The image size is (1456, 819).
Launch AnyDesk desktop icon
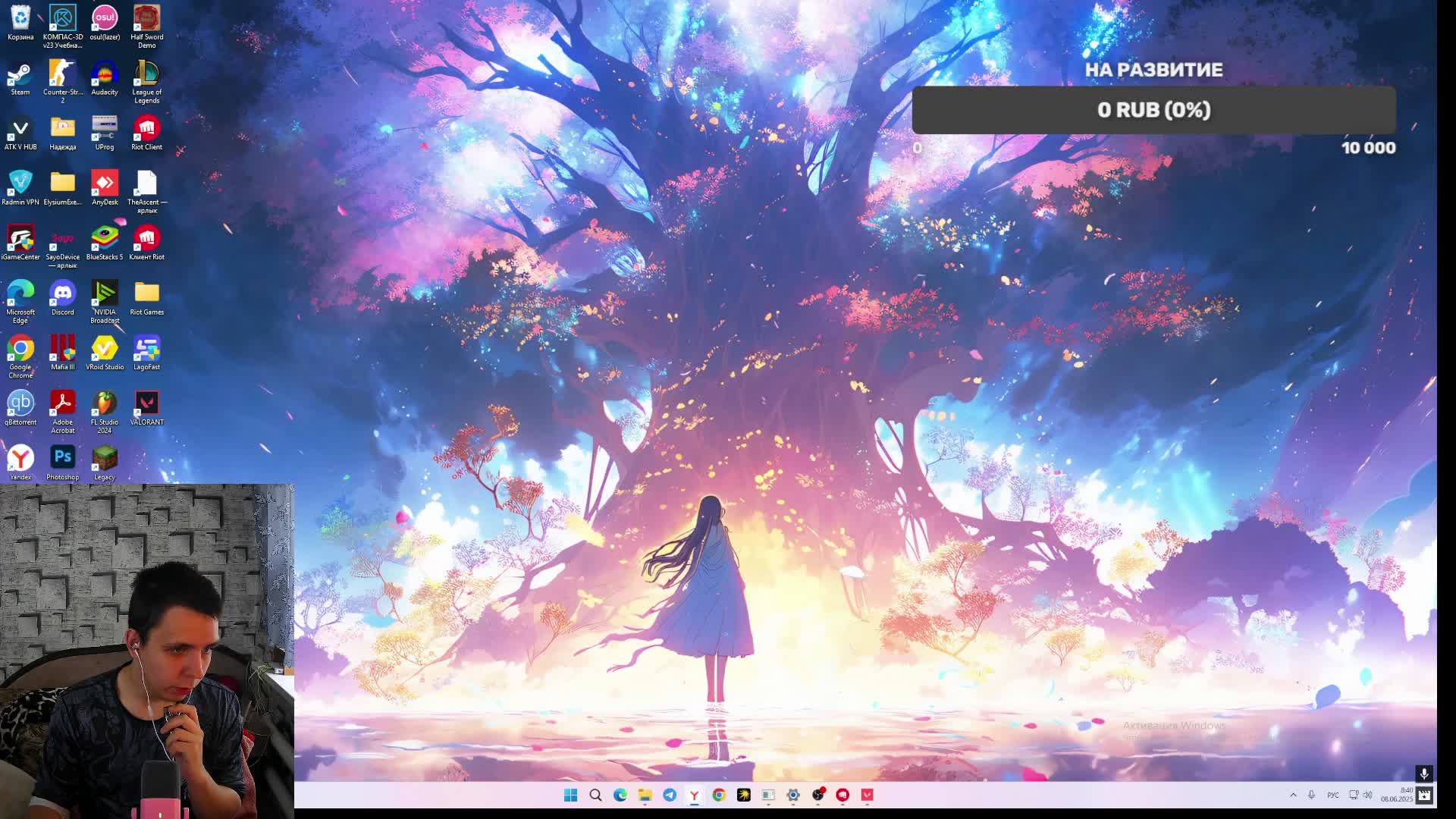point(105,188)
